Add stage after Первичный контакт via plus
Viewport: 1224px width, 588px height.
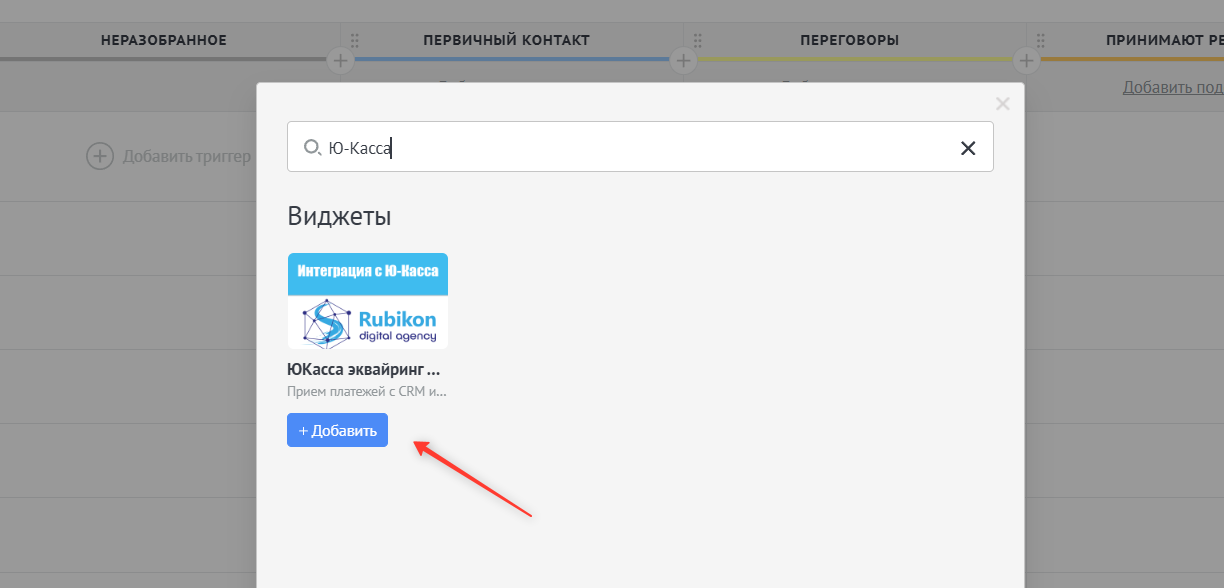click(x=683, y=61)
